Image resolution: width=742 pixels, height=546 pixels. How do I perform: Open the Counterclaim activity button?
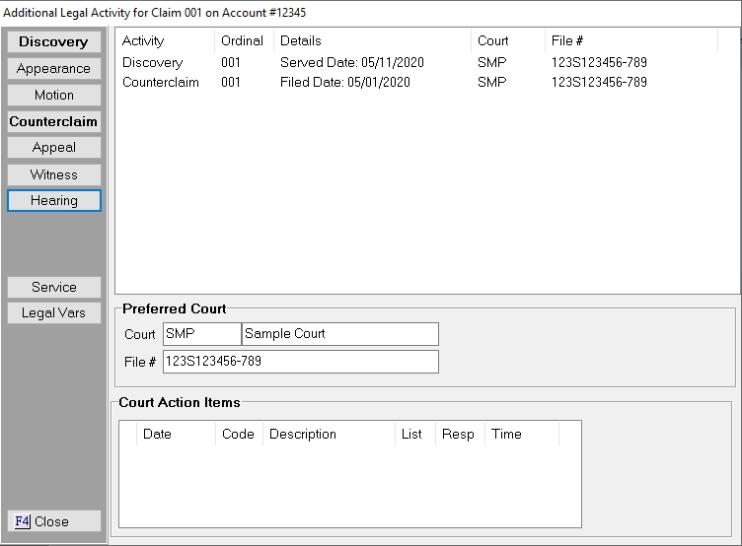54,121
